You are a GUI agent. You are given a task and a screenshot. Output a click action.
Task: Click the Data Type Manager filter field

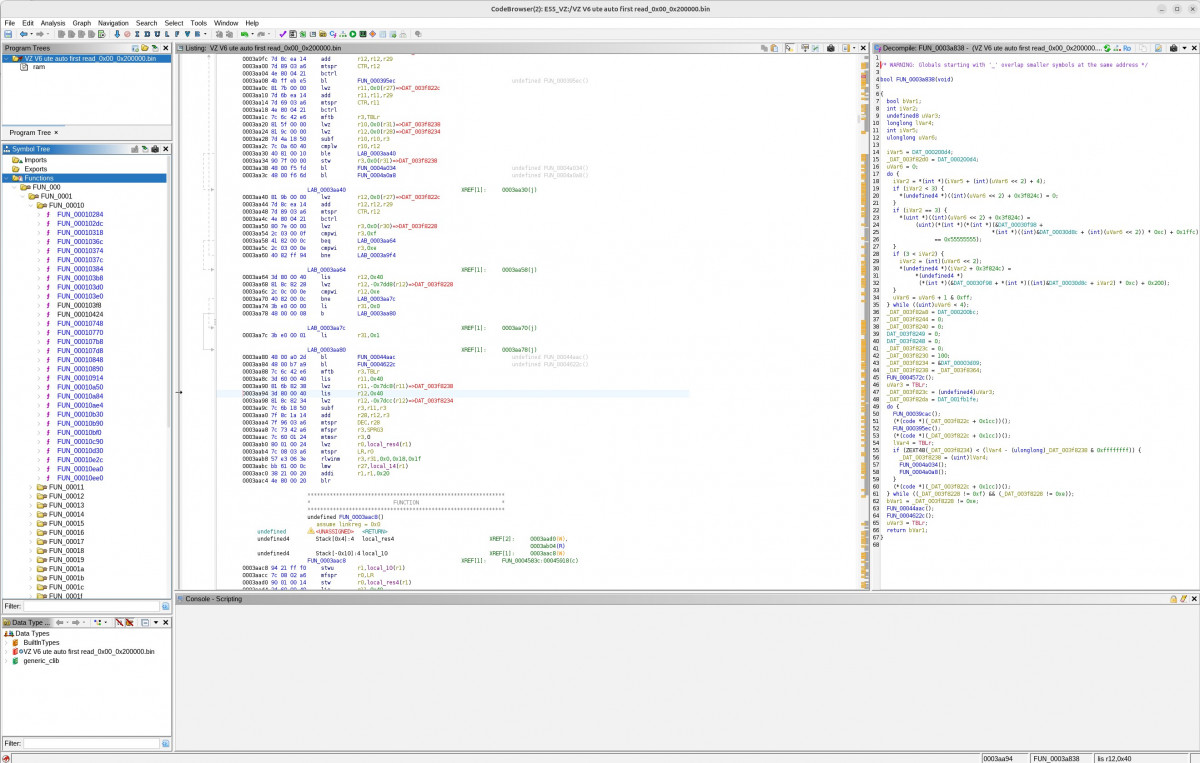click(91, 743)
